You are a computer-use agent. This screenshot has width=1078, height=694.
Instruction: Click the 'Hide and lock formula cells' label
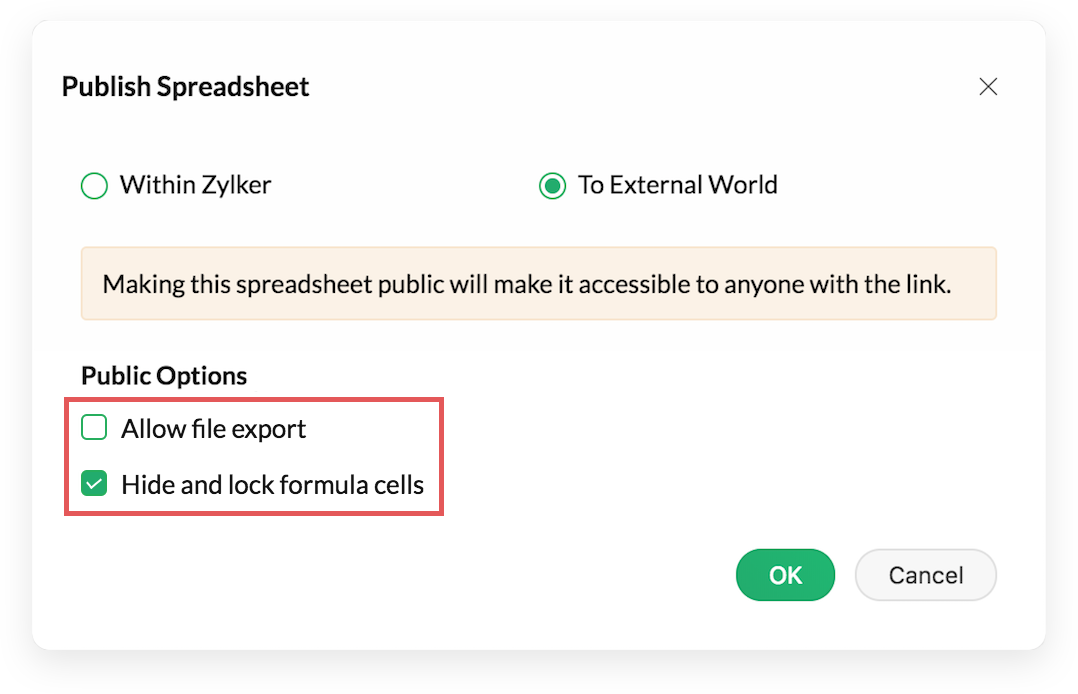click(x=272, y=485)
